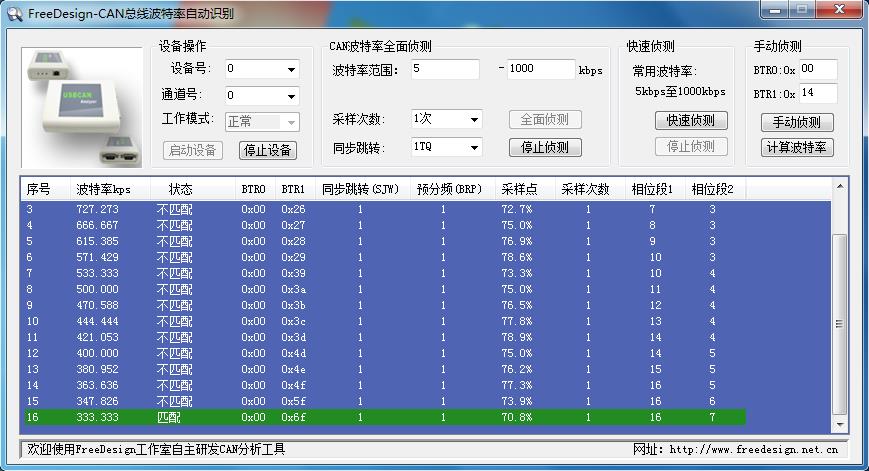Click the 预分频(BRP) column header
869x471 pixels.
pos(452,189)
